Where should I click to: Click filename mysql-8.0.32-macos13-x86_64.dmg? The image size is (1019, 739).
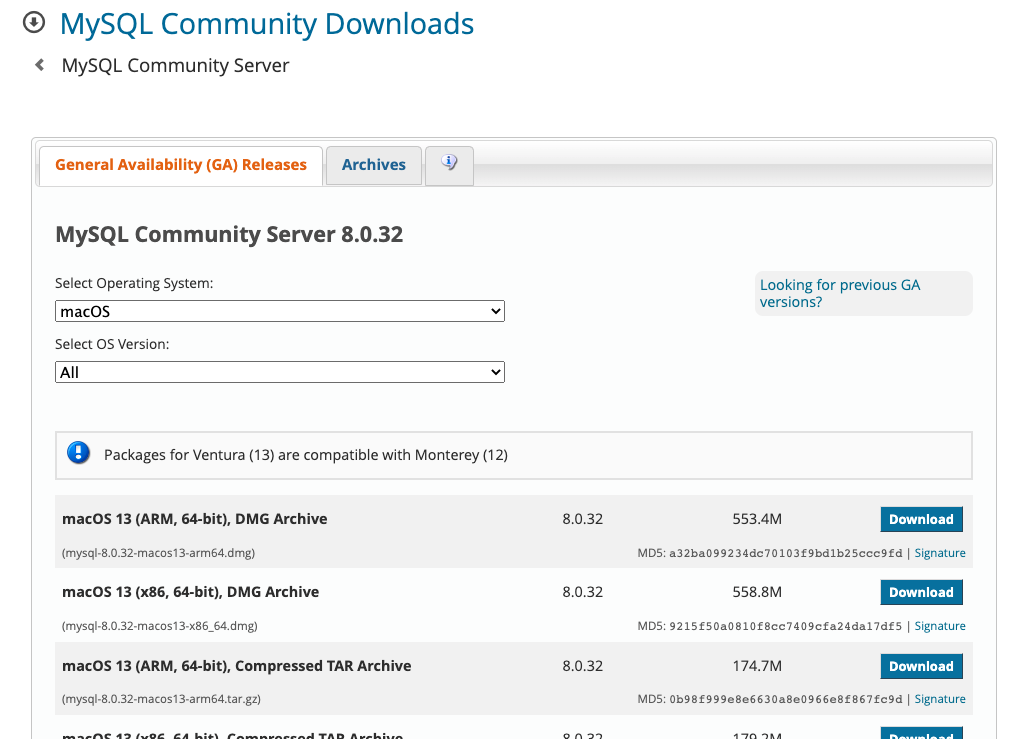(160, 626)
